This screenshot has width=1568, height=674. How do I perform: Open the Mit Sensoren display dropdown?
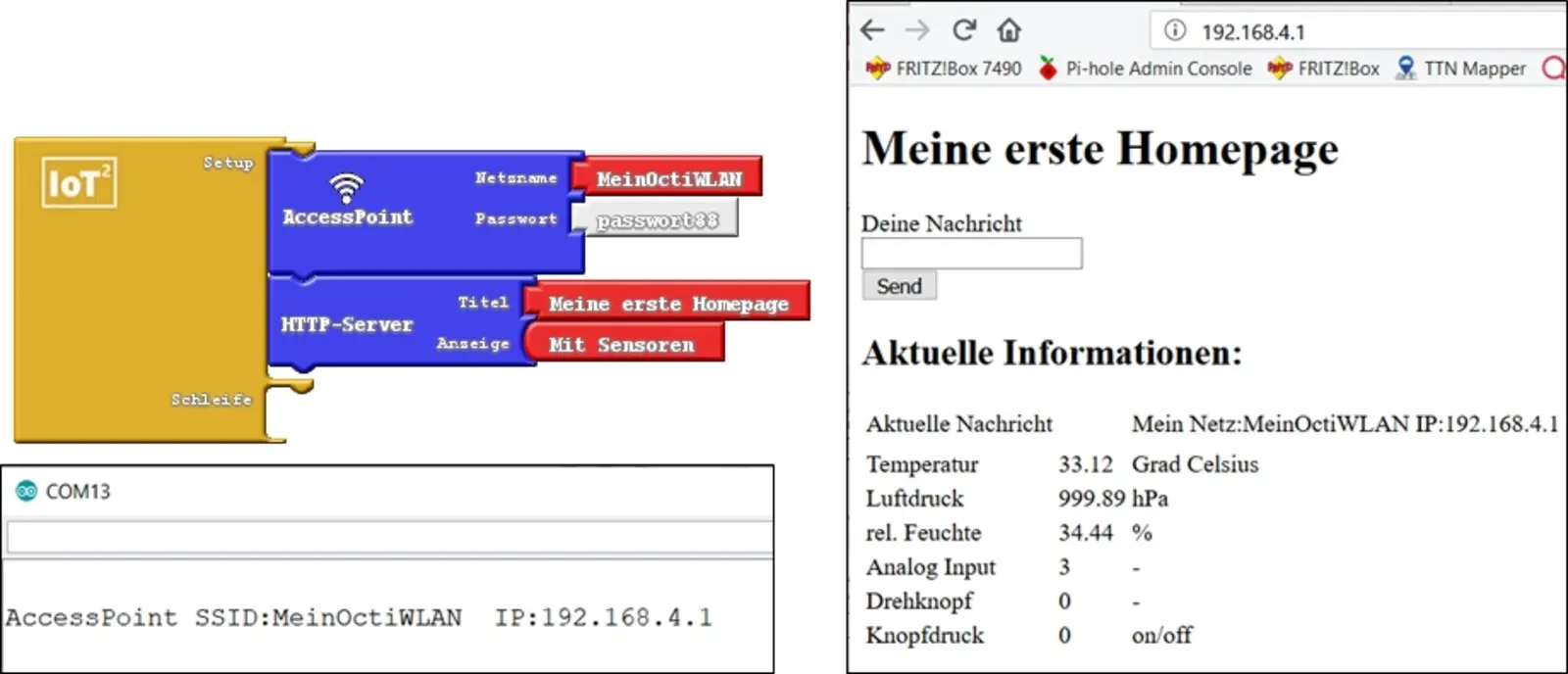[x=624, y=344]
